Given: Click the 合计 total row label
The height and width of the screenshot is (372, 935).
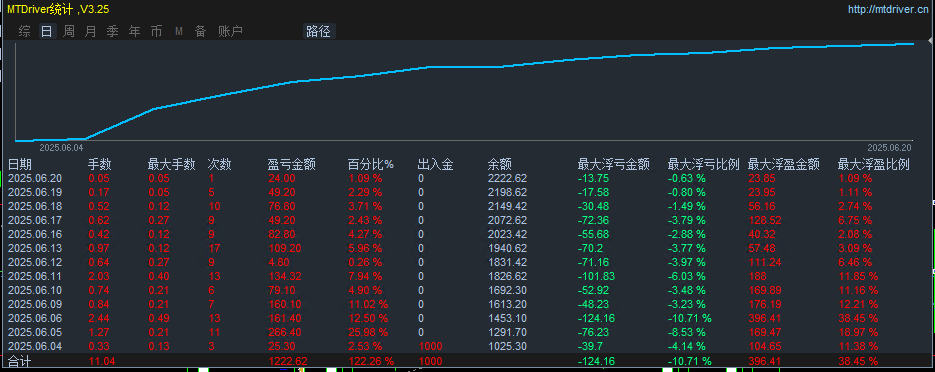Looking at the screenshot, I should 19,361.
